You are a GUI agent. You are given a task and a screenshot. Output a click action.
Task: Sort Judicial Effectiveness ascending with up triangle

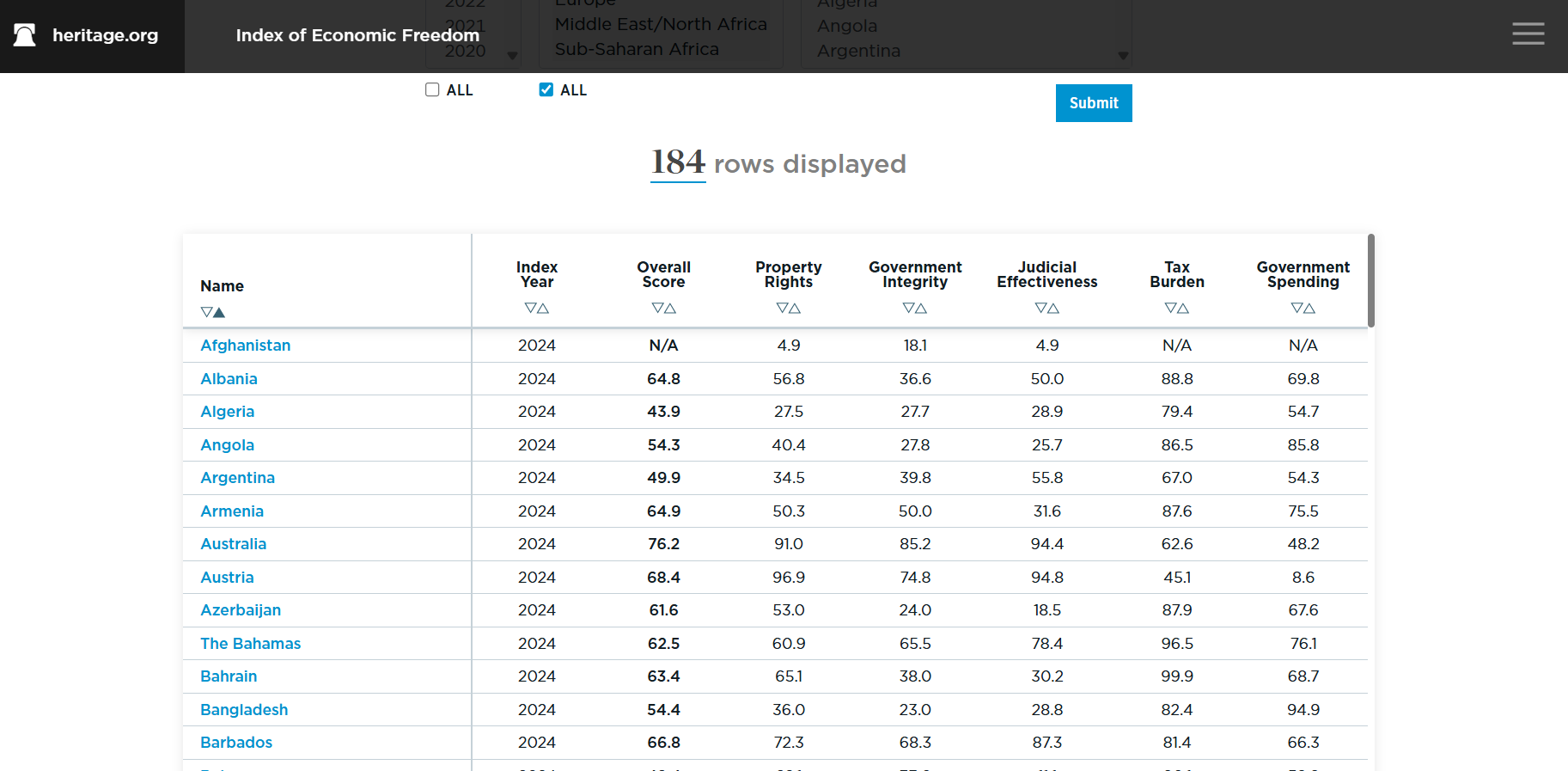pyautogui.click(x=1053, y=308)
